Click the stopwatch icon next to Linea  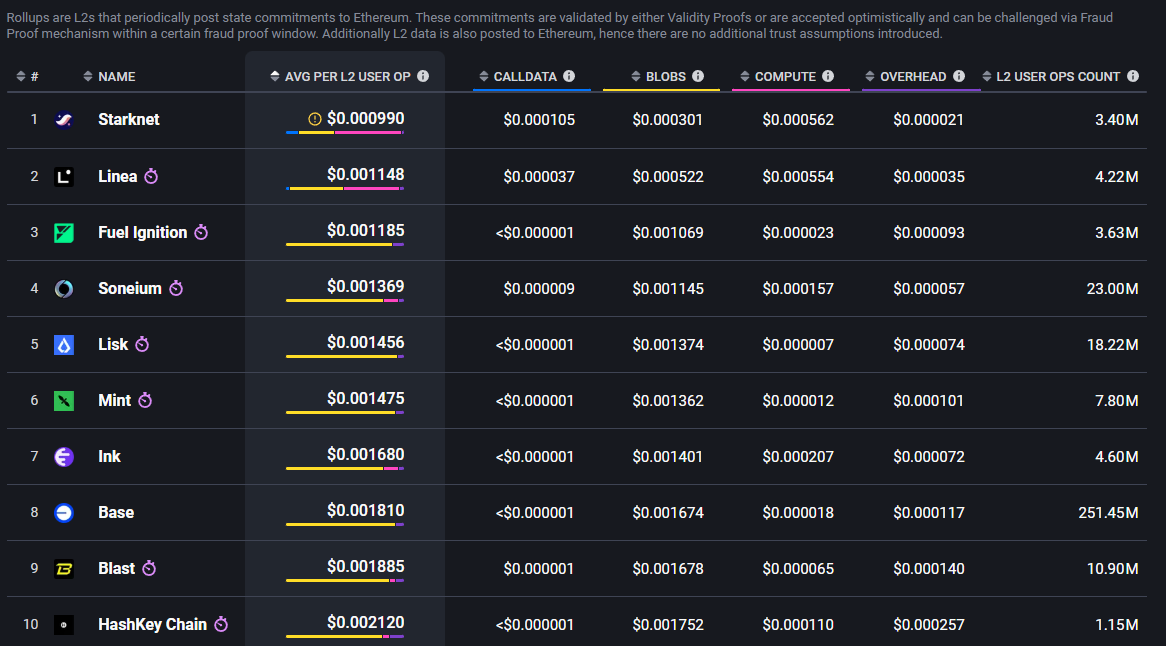point(151,176)
